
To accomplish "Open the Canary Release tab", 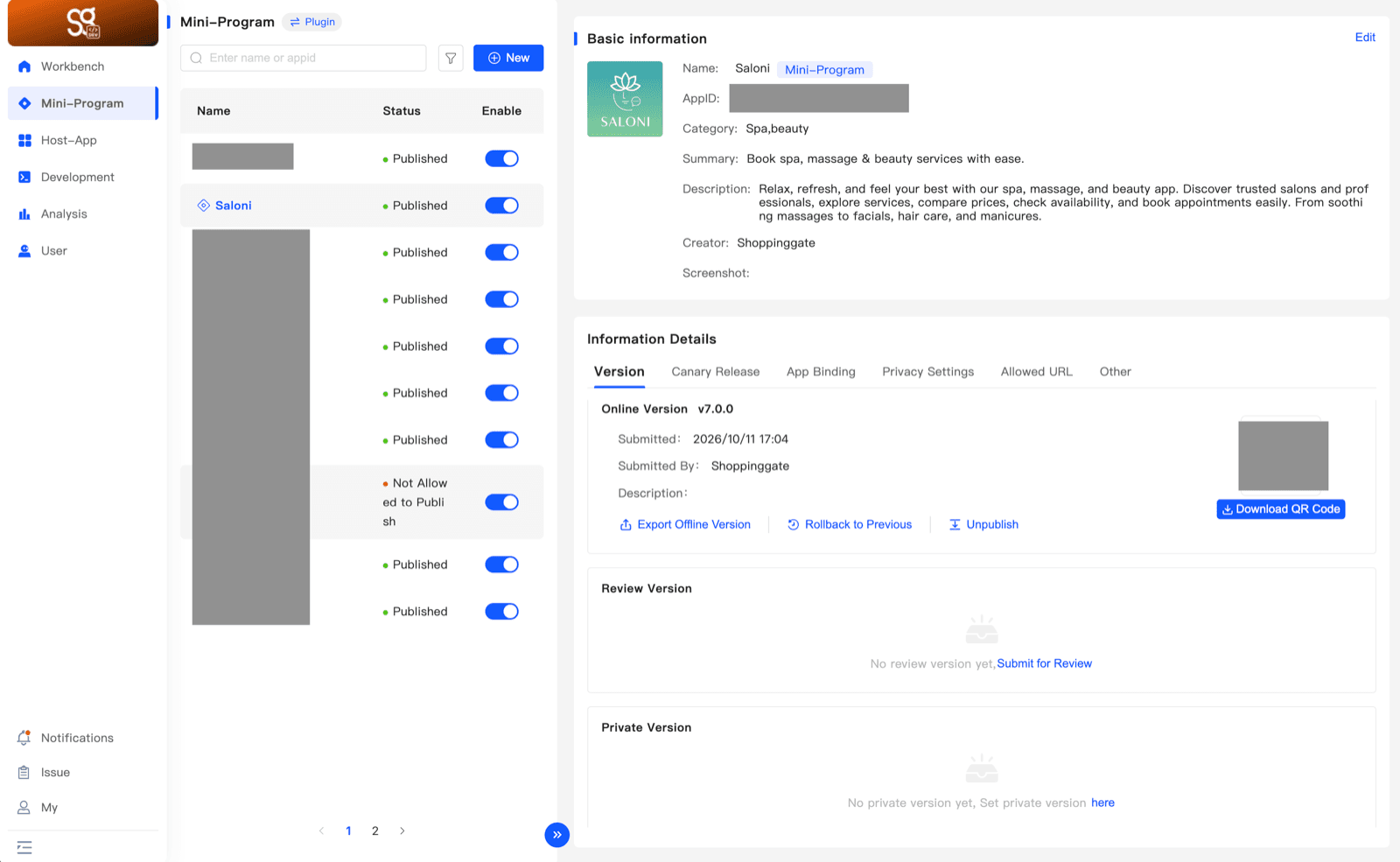I will tap(716, 372).
